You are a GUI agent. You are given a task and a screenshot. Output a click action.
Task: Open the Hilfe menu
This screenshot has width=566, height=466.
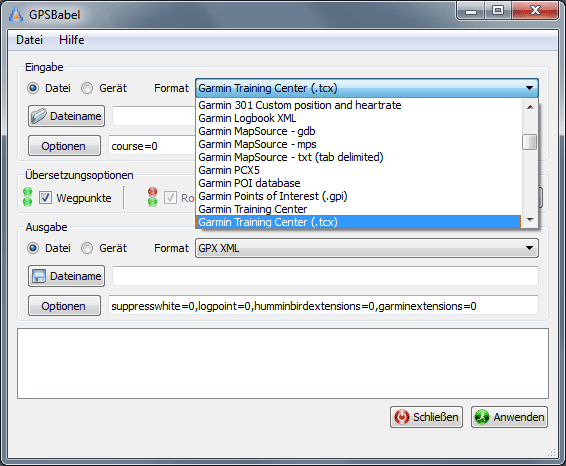point(71,40)
